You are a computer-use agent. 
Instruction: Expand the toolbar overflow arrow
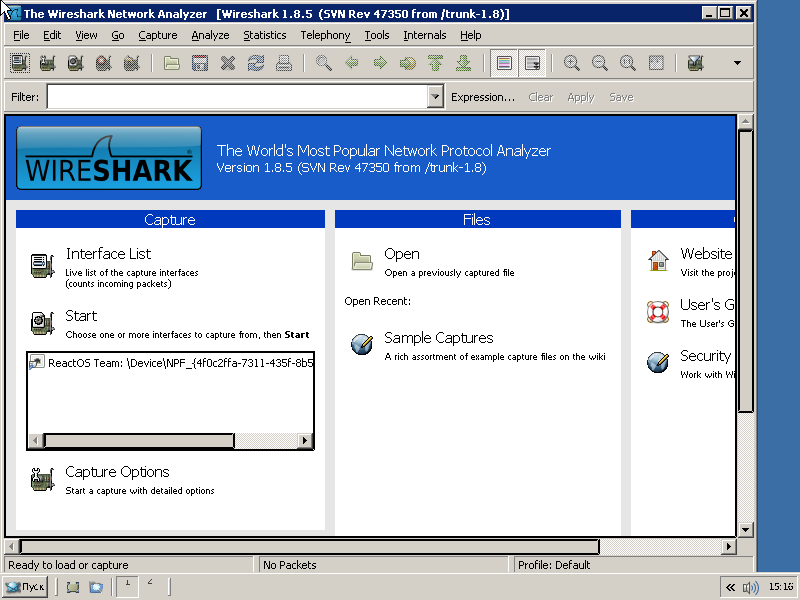tap(737, 63)
